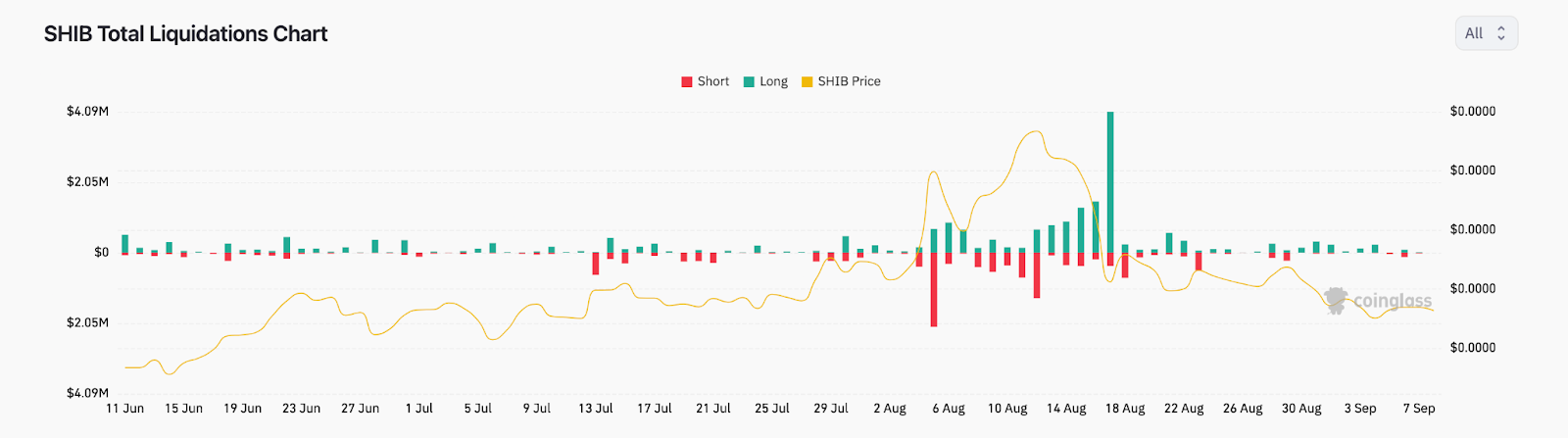
Task: Toggle the SHIB Price legend label
Action: pos(849,81)
